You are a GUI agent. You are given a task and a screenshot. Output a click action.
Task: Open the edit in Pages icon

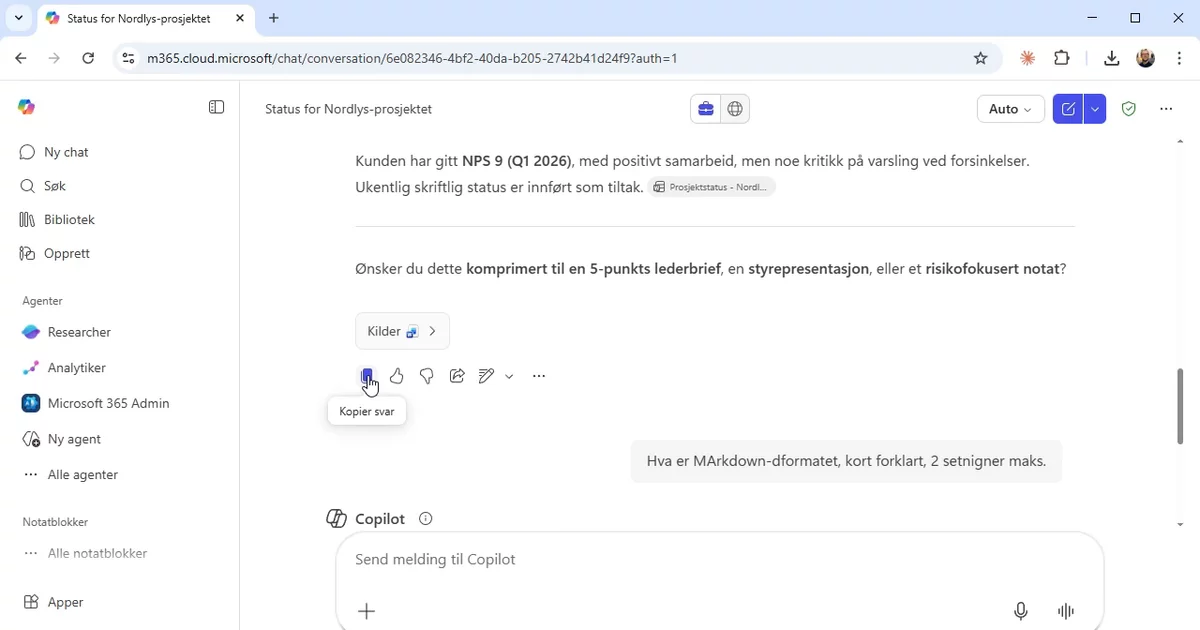487,376
